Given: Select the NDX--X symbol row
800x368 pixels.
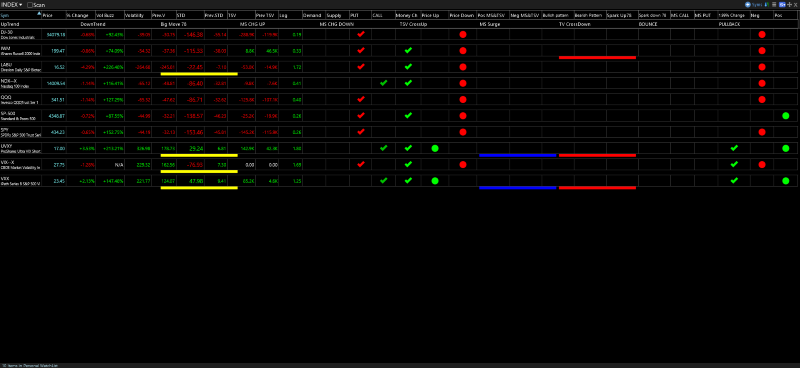Looking at the screenshot, I should pyautogui.click(x=20, y=83).
